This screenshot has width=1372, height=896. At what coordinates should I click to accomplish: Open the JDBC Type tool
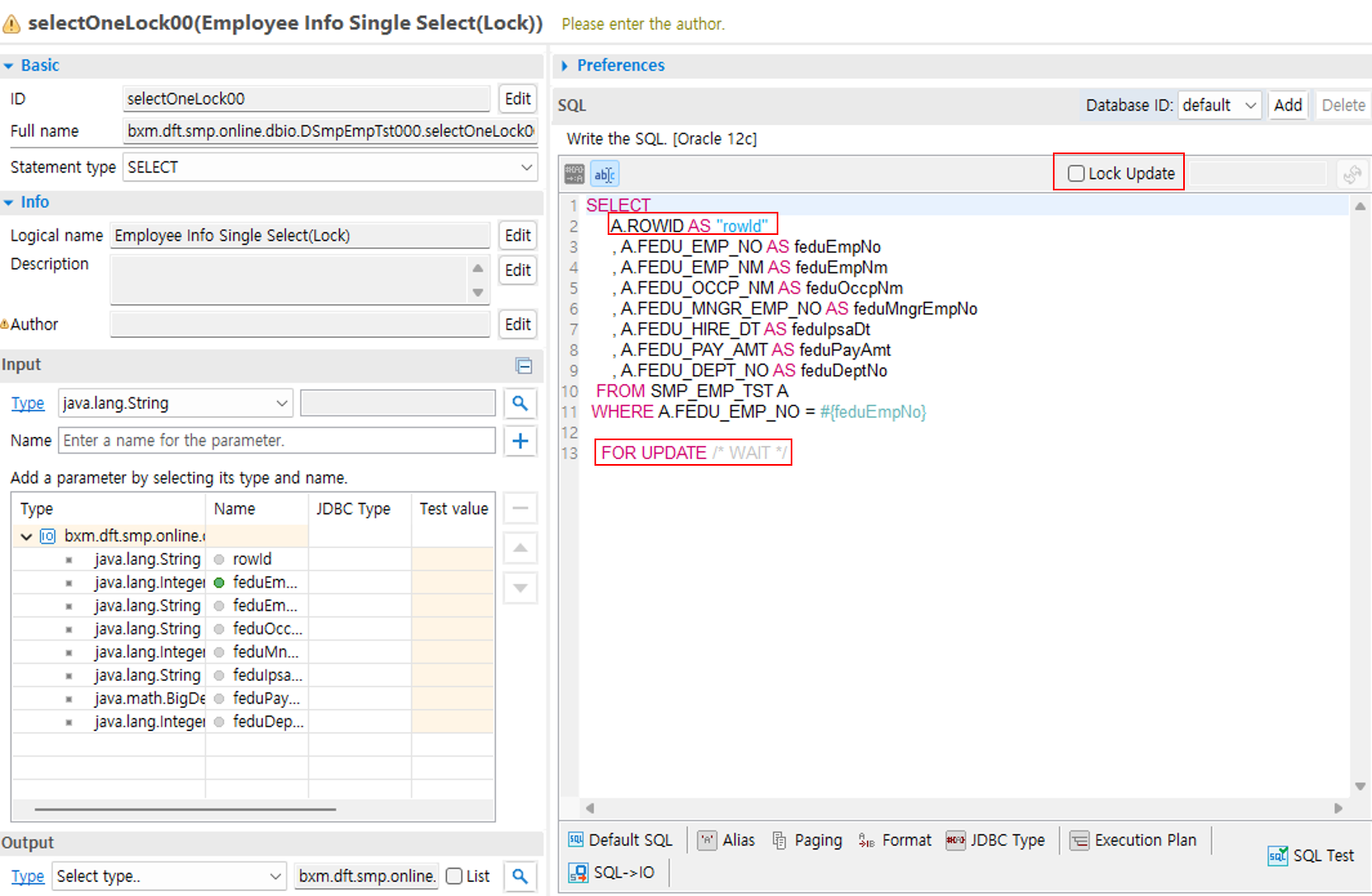(x=956, y=840)
